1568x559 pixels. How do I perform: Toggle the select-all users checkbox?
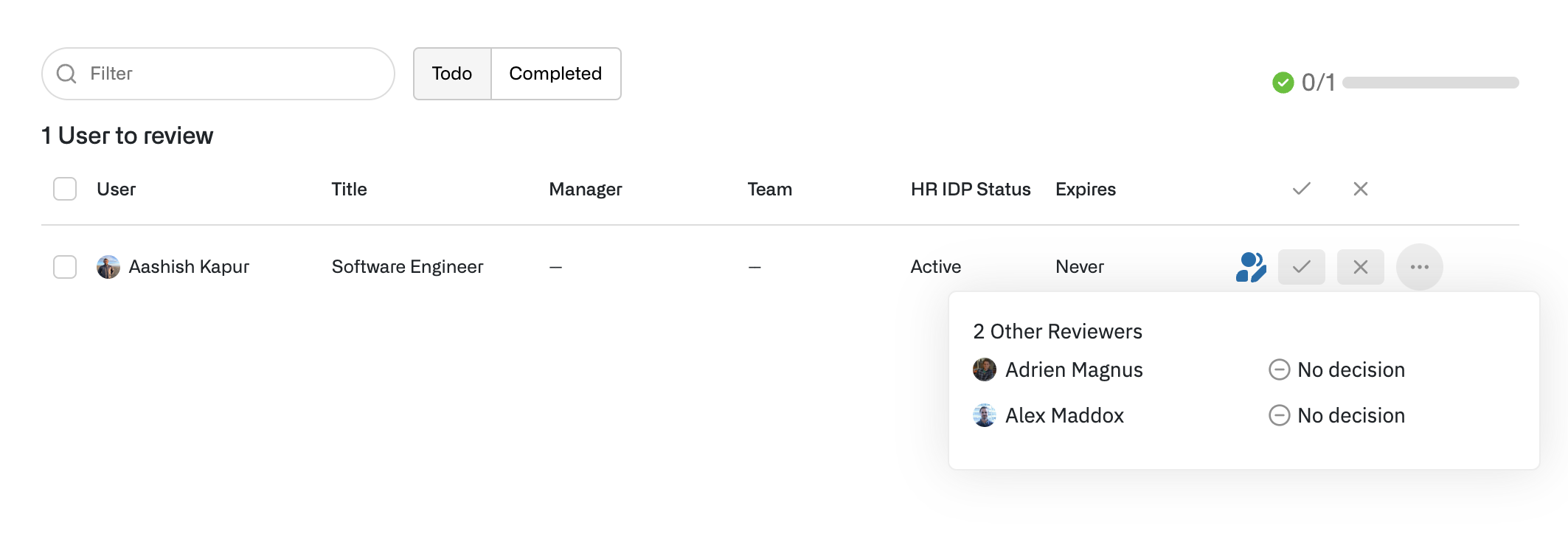click(x=65, y=189)
